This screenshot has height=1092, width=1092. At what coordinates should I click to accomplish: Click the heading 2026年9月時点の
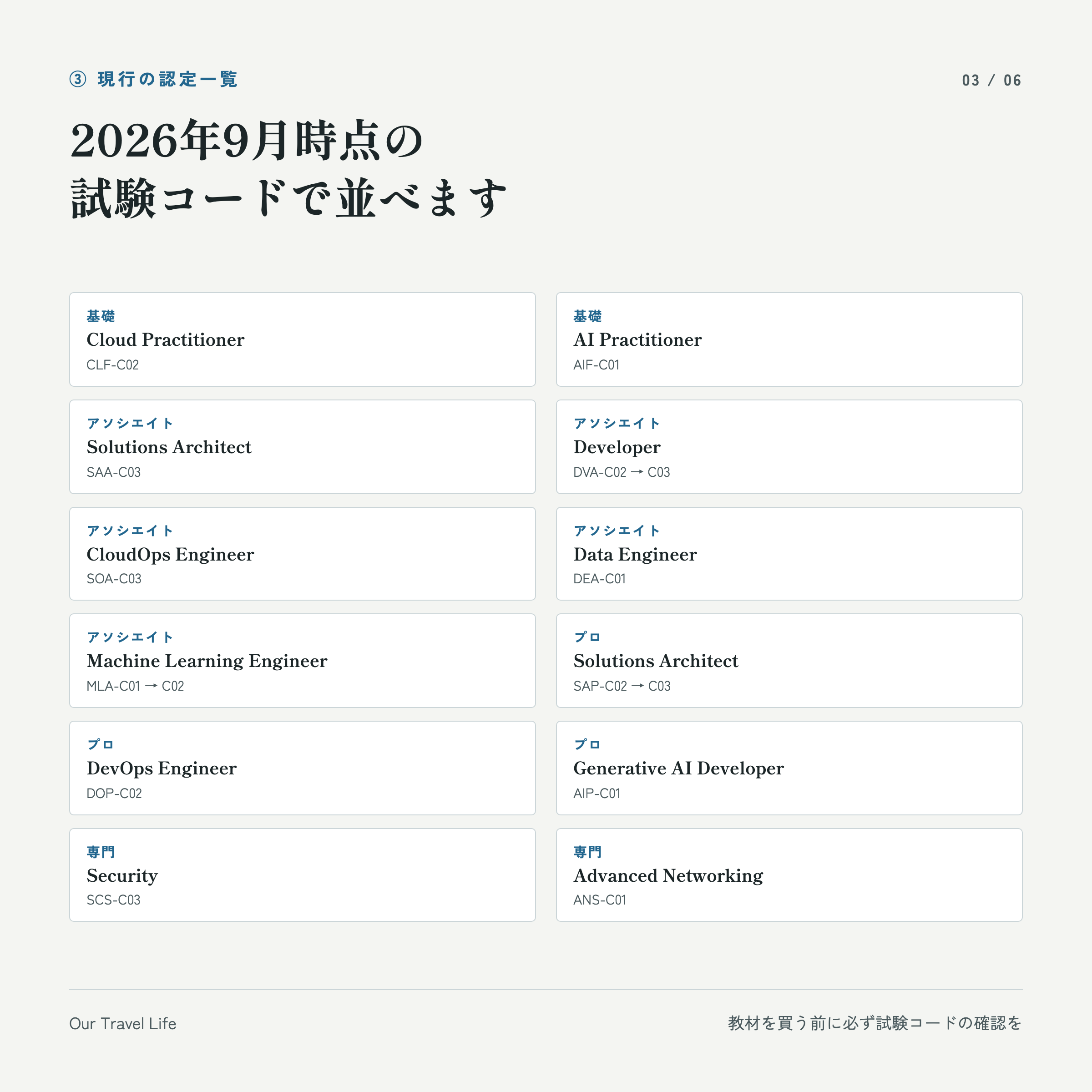(247, 140)
